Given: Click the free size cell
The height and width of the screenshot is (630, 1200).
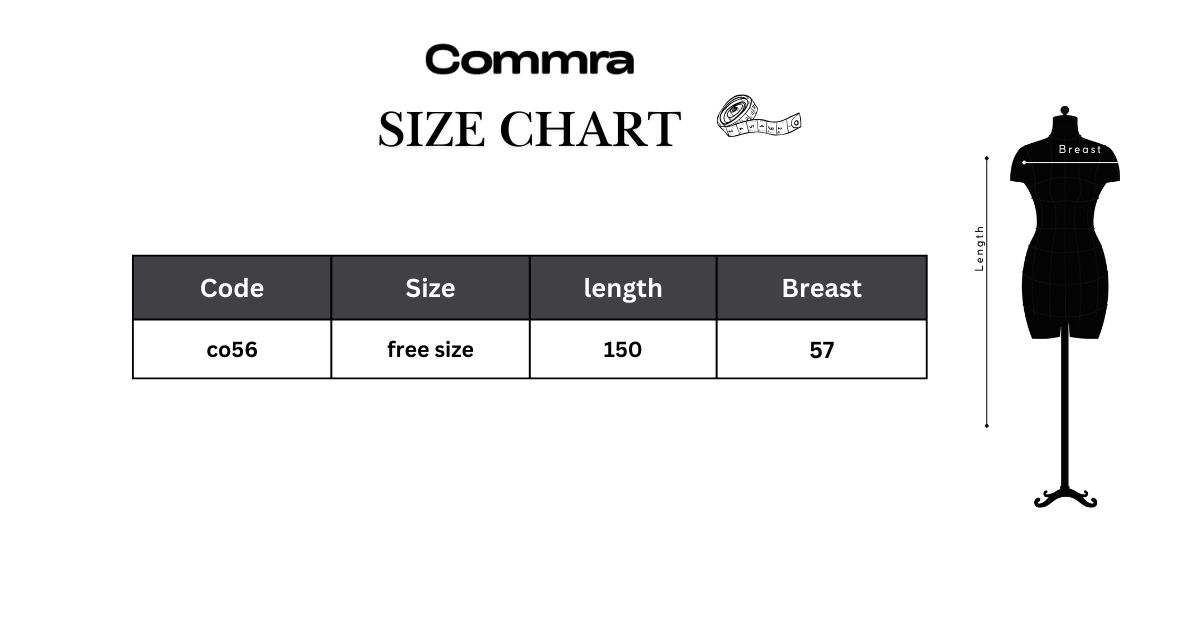Looking at the screenshot, I should point(430,350).
